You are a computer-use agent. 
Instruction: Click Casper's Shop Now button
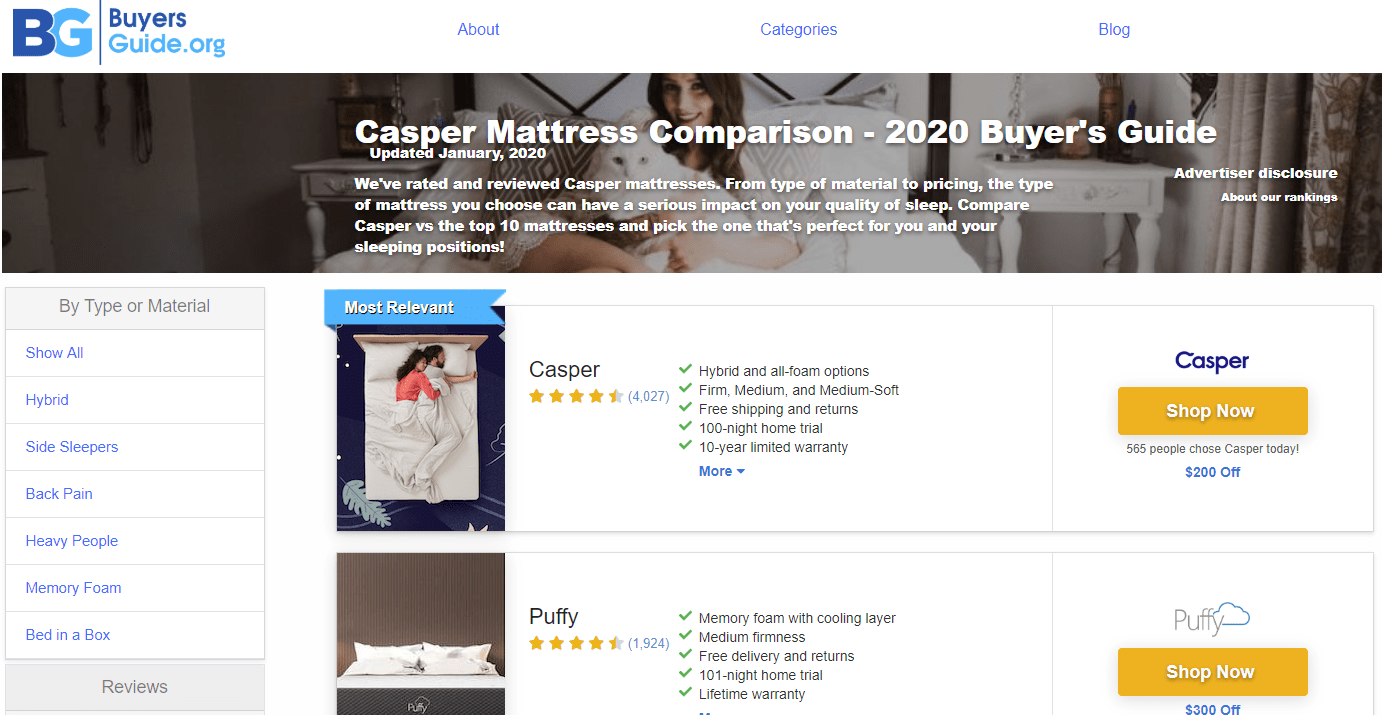(x=1212, y=411)
